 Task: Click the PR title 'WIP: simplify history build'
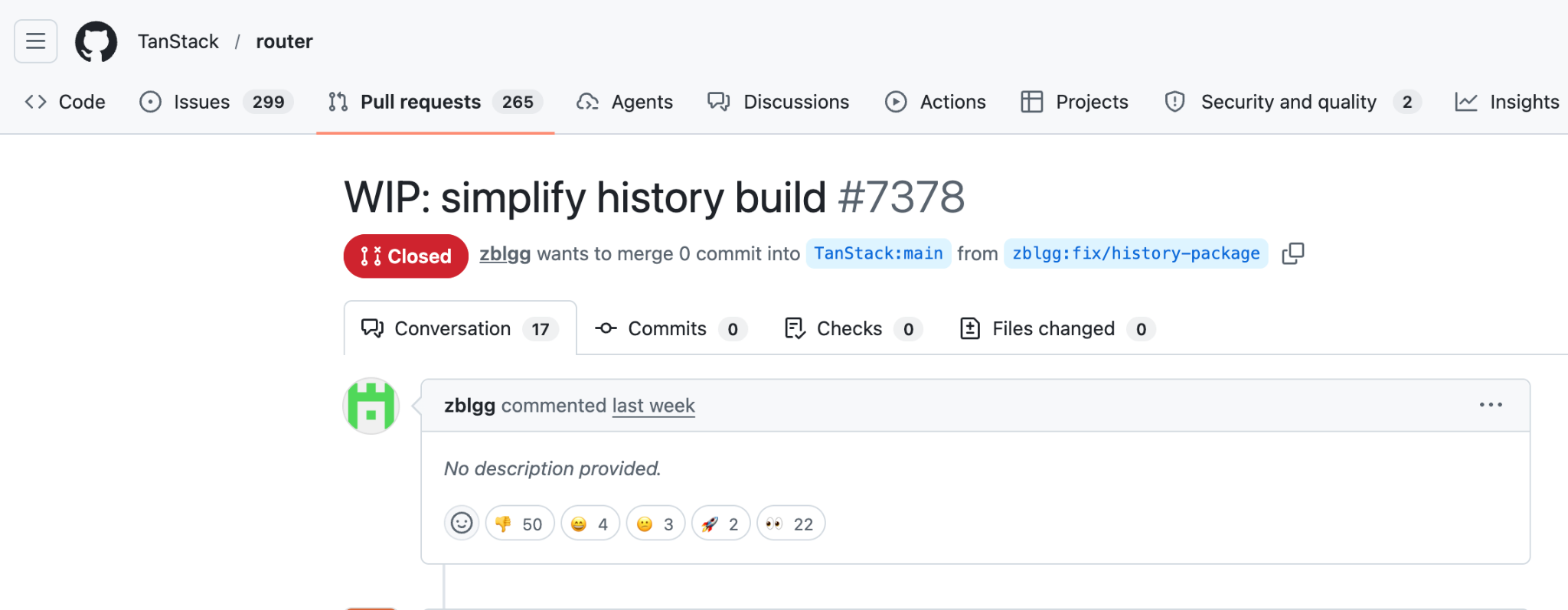tap(585, 197)
